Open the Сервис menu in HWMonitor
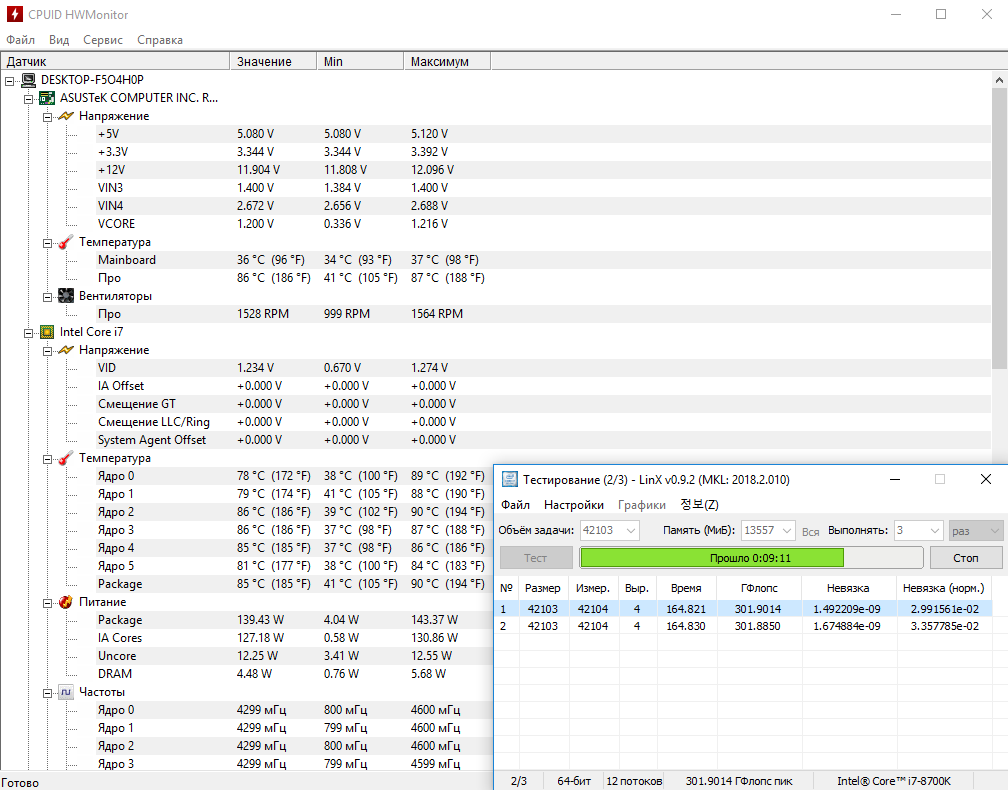 (x=103, y=40)
